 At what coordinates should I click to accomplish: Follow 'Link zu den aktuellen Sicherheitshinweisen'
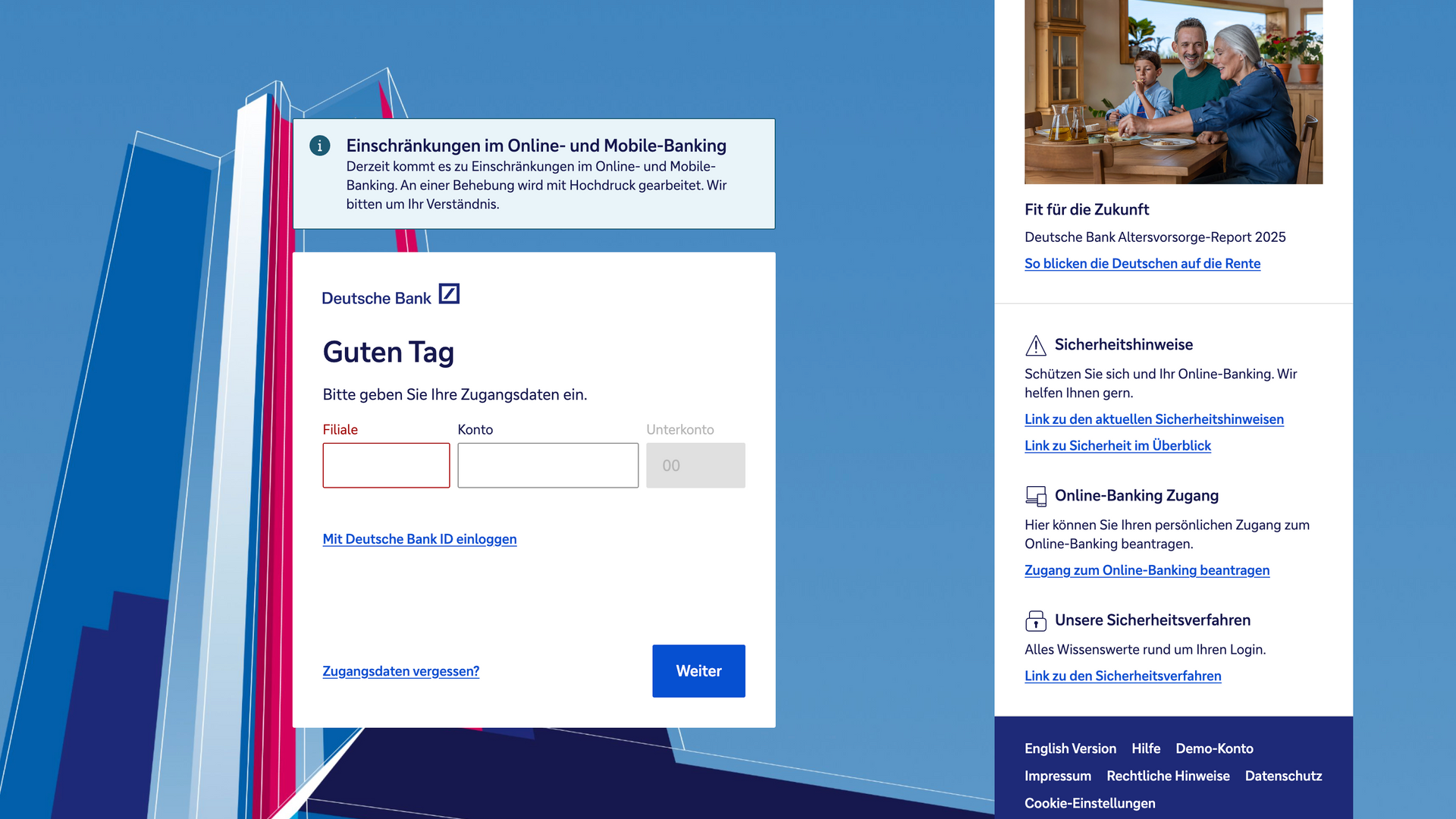(x=1154, y=419)
